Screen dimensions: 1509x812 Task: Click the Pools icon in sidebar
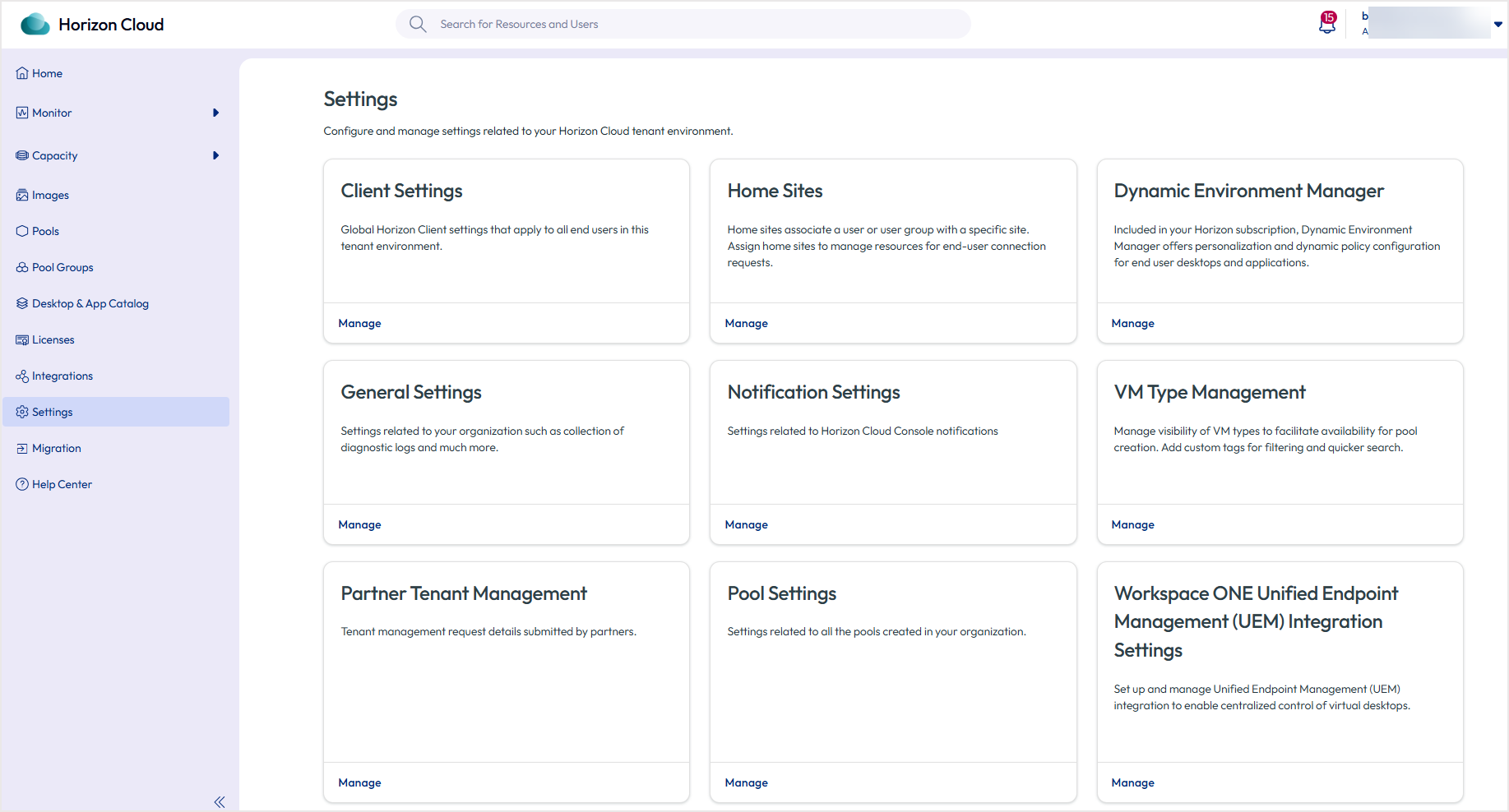[22, 231]
